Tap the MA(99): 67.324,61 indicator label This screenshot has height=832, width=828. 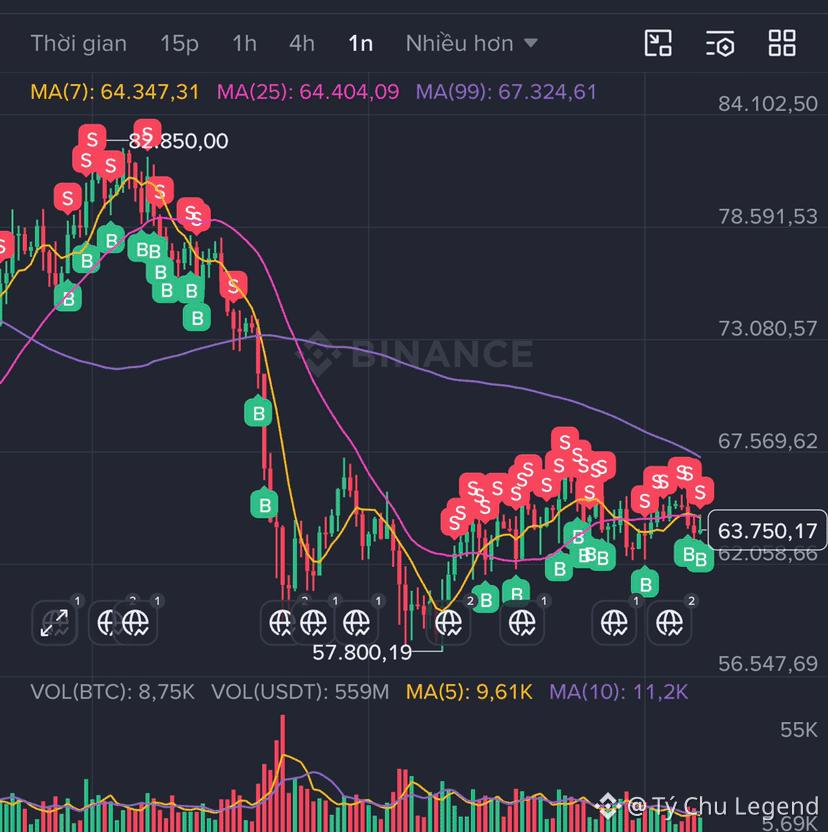pos(506,92)
